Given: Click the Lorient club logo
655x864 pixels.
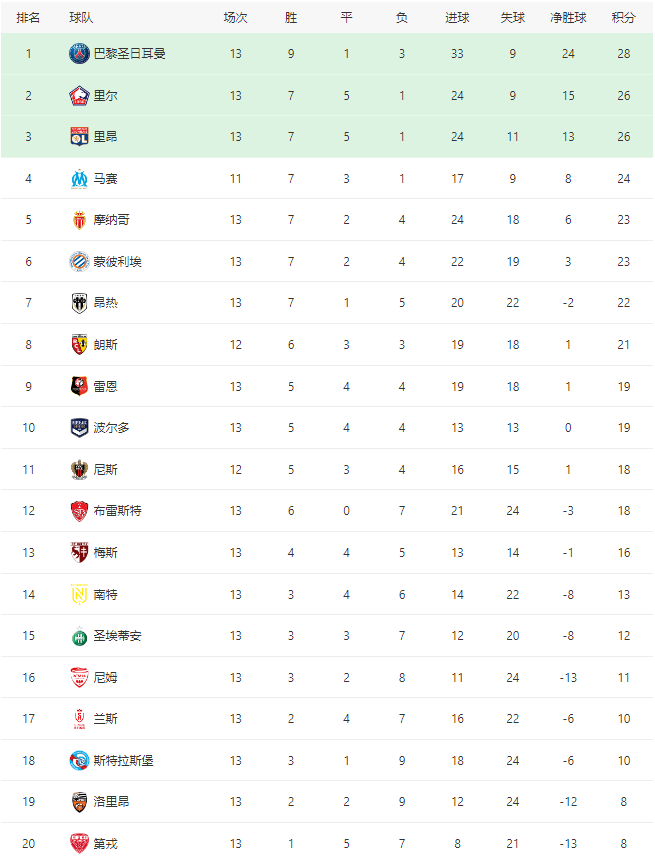Looking at the screenshot, I should click(79, 801).
